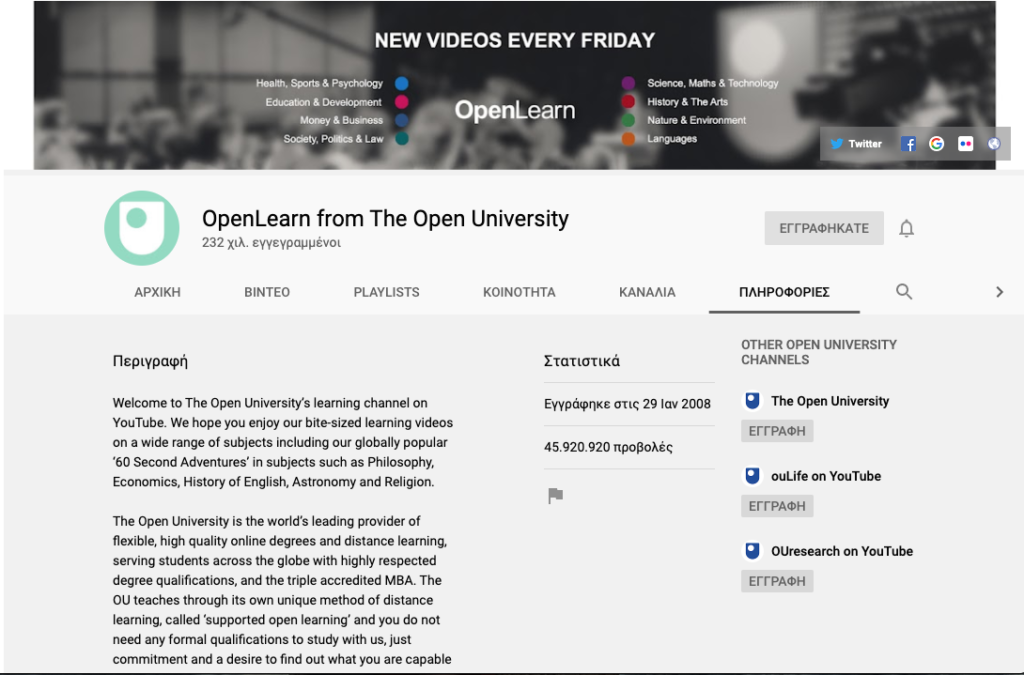Viewport: 1024px width, 675px height.
Task: Click the orange Languages dot
Action: pyautogui.click(x=628, y=138)
